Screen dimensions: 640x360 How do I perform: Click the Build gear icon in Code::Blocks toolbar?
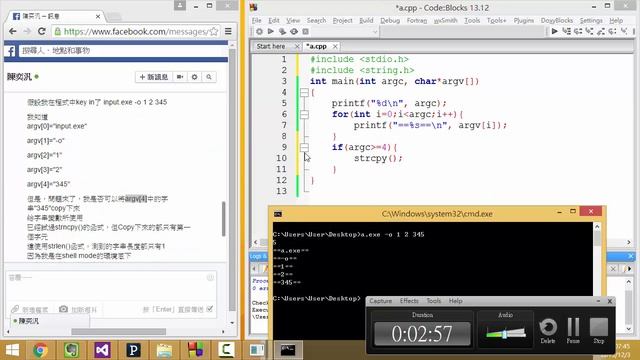[259, 31]
